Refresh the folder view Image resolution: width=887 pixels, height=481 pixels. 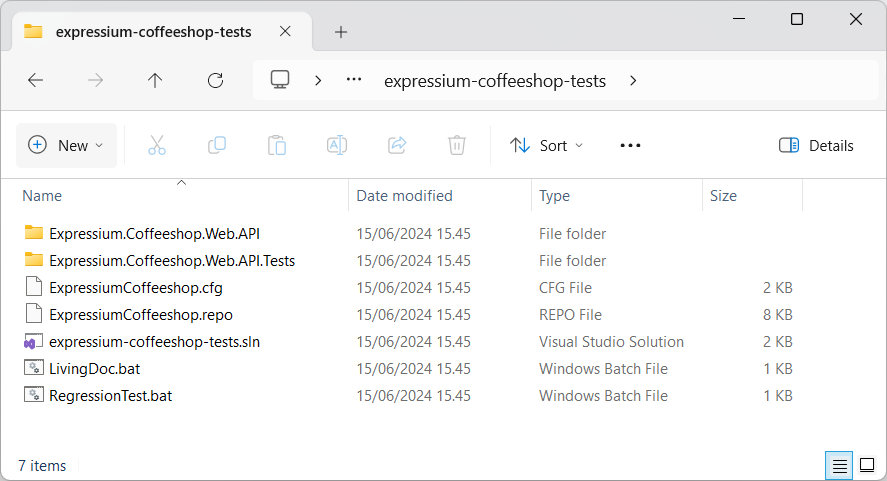tap(216, 80)
